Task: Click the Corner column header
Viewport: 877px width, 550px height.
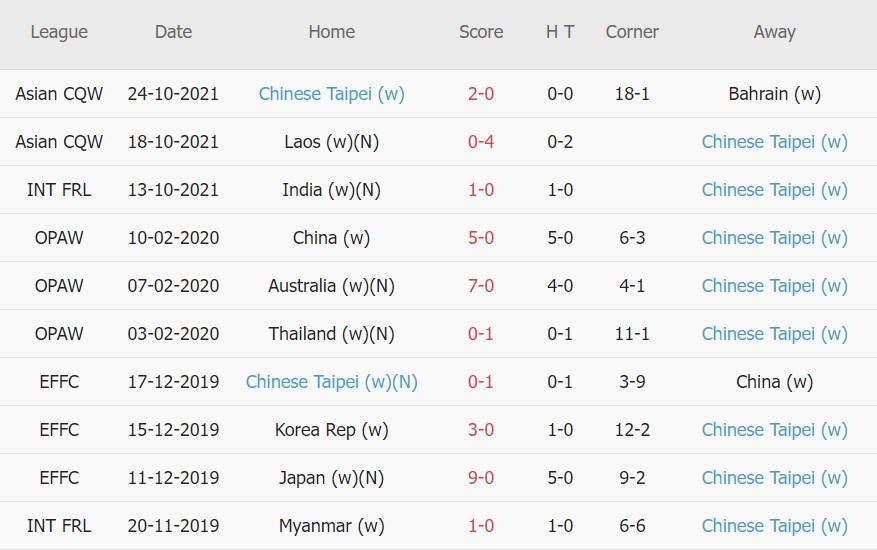Action: pos(632,32)
